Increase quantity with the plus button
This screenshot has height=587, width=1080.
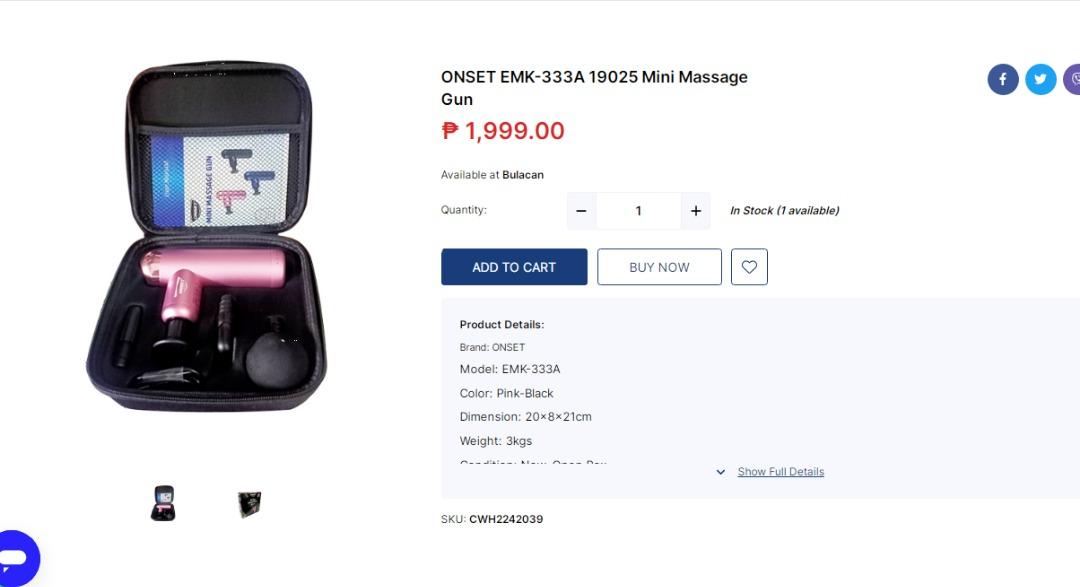tap(696, 211)
